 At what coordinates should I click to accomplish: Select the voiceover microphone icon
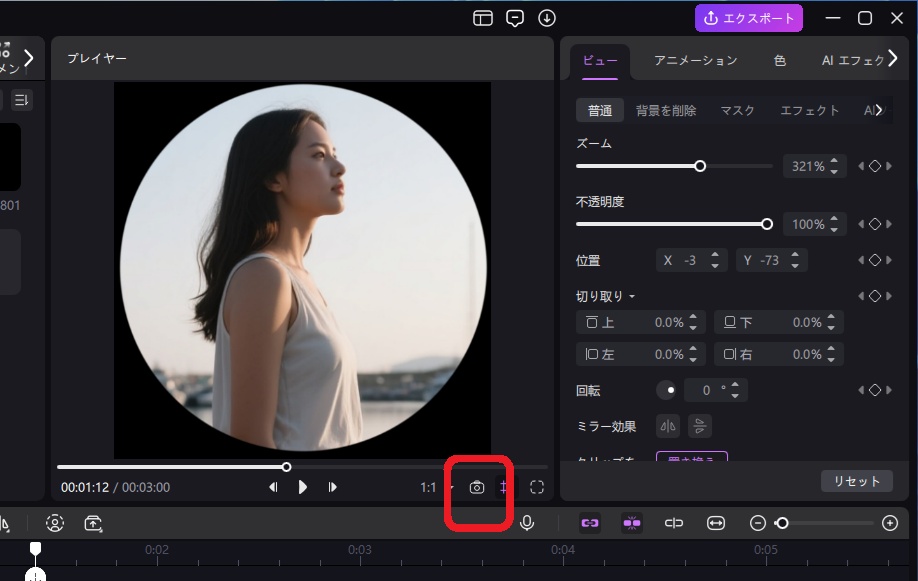point(527,522)
